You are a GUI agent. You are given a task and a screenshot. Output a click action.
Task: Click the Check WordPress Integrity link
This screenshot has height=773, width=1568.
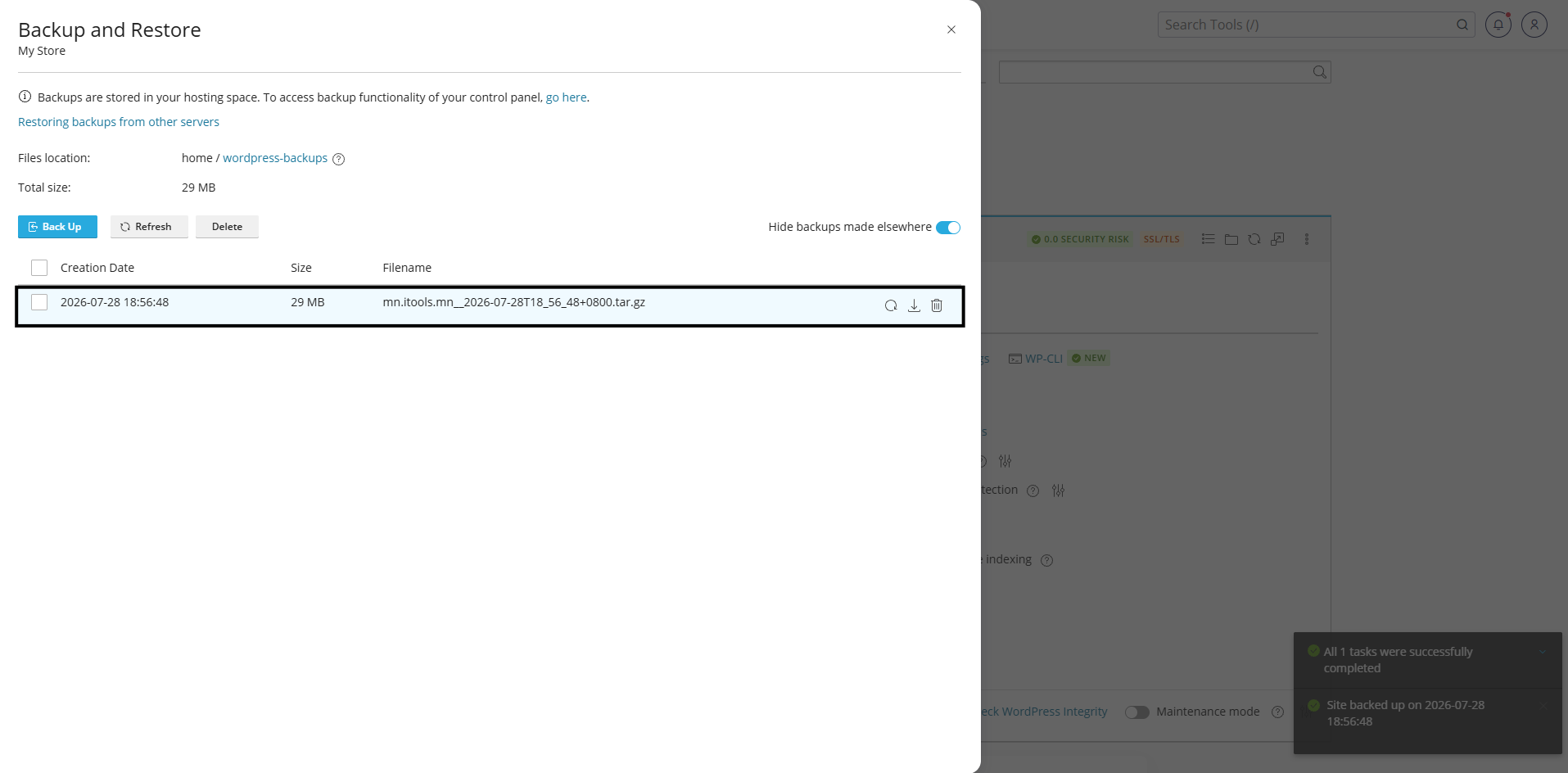coord(1044,712)
